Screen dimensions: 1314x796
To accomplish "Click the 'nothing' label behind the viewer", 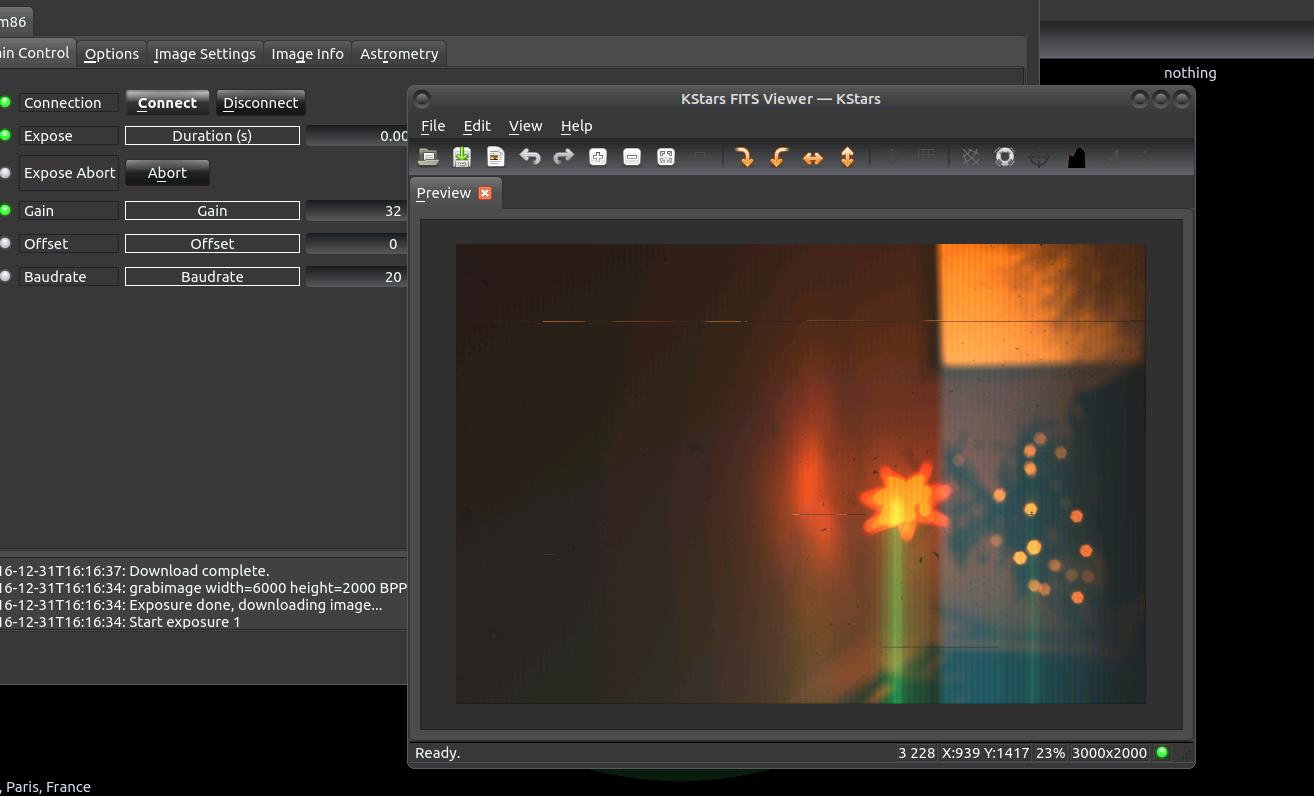I will [x=1190, y=73].
